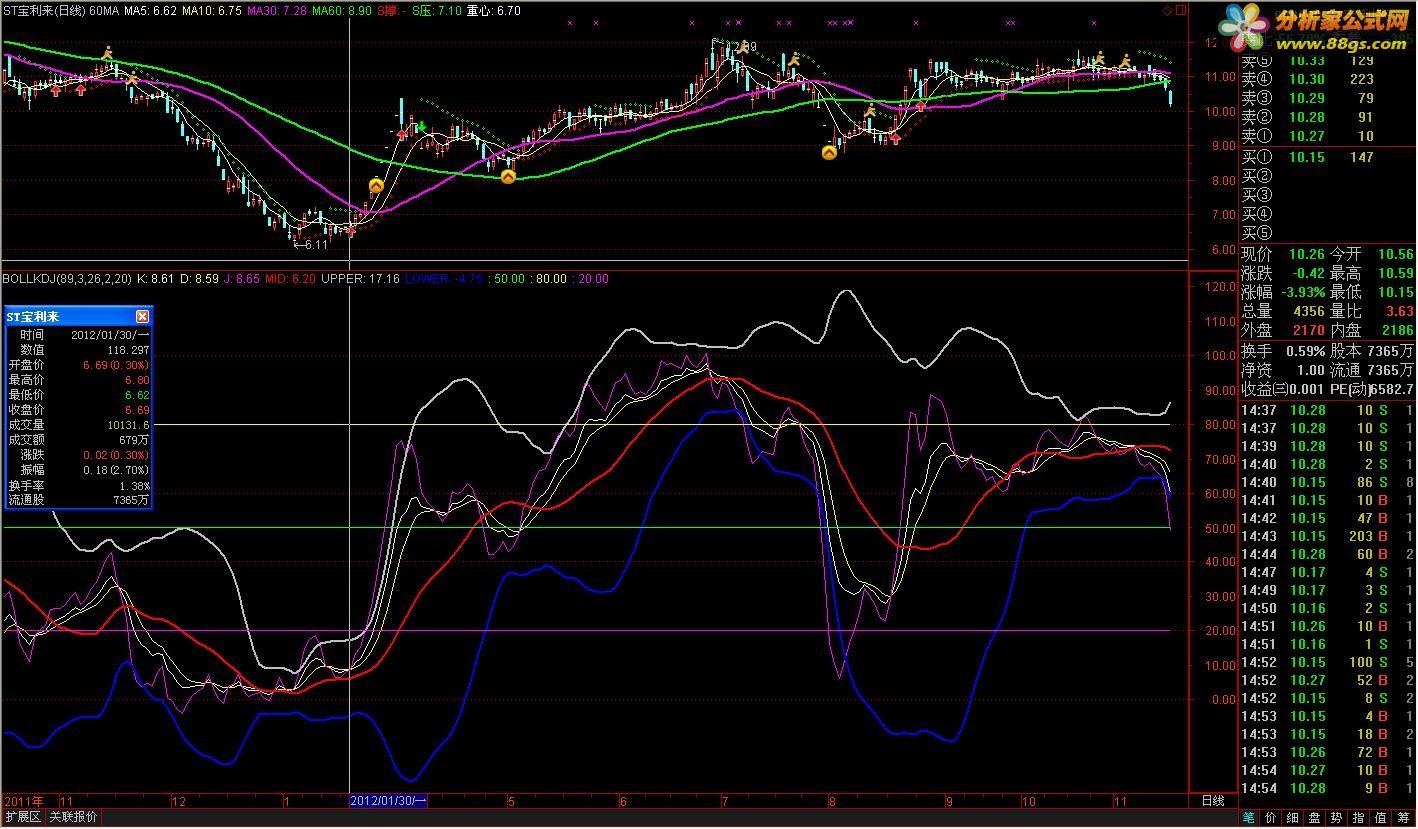Click the first runner icon at the far-left November peak
The image size is (1418, 829).
(108, 54)
